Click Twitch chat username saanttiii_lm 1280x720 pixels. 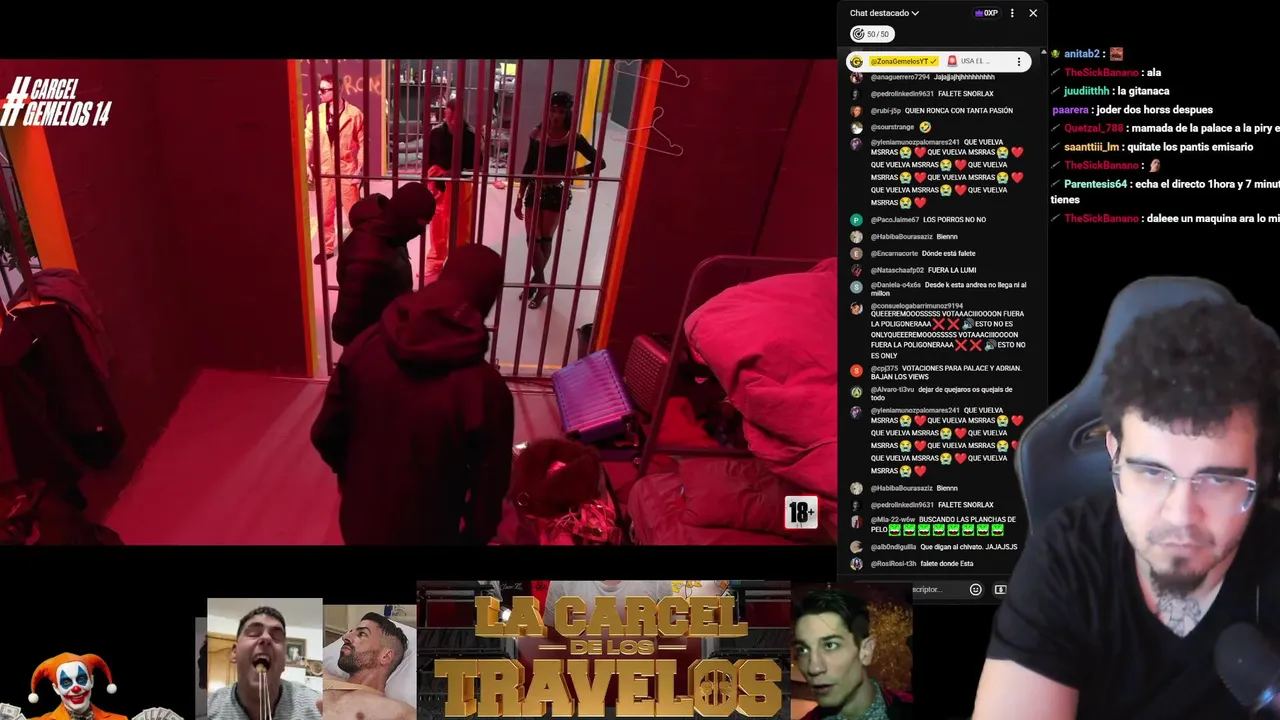[x=1091, y=147]
